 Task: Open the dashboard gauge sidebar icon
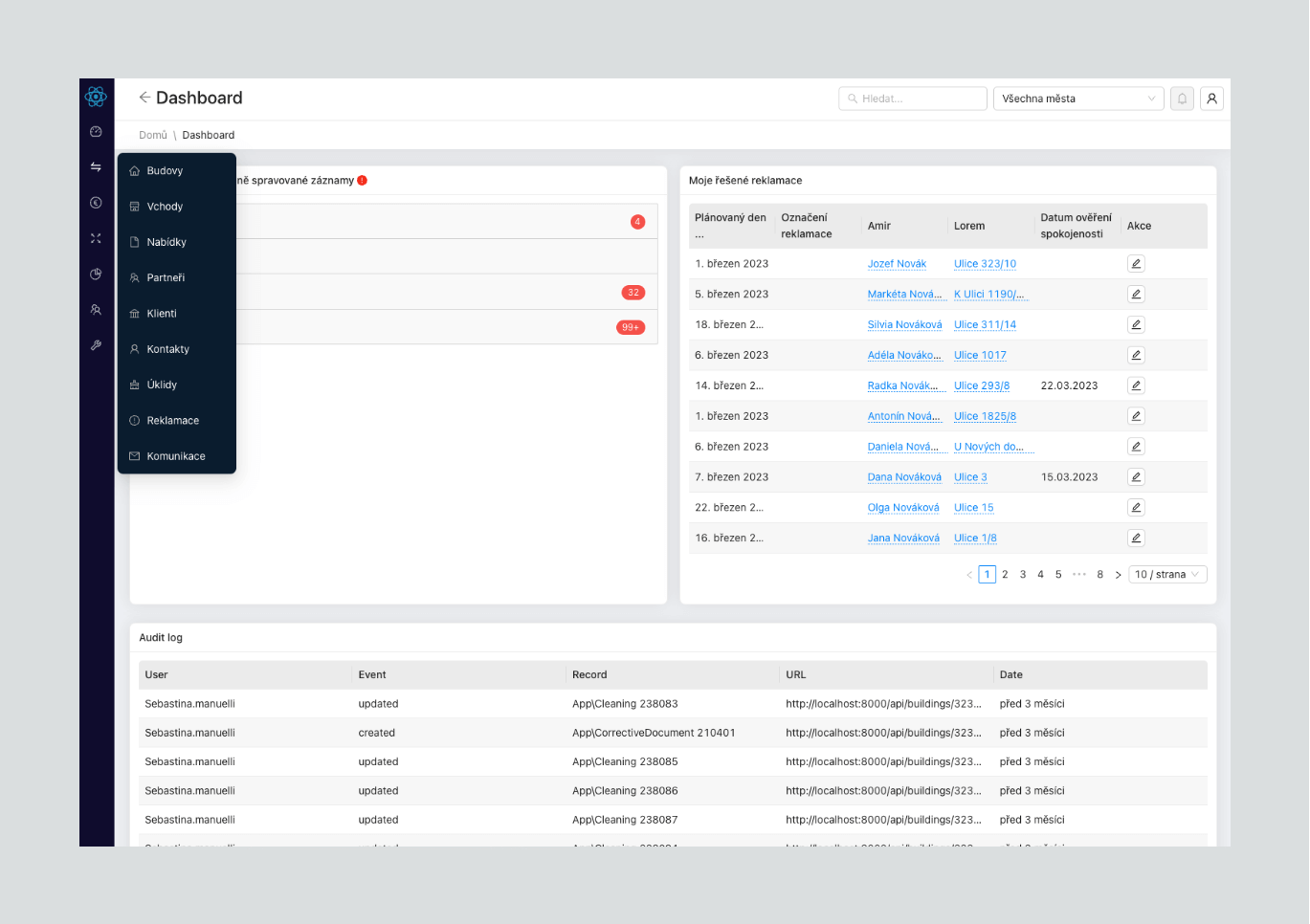pyautogui.click(x=96, y=132)
